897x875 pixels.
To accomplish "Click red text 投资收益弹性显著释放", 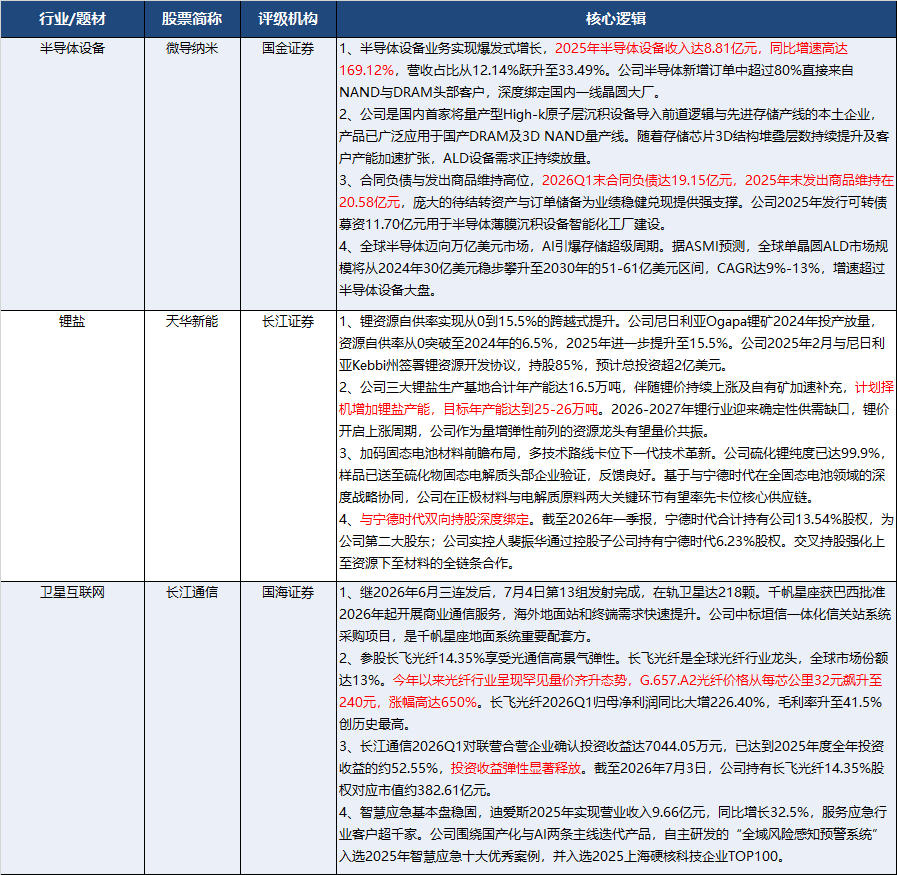I will pyautogui.click(x=515, y=768).
